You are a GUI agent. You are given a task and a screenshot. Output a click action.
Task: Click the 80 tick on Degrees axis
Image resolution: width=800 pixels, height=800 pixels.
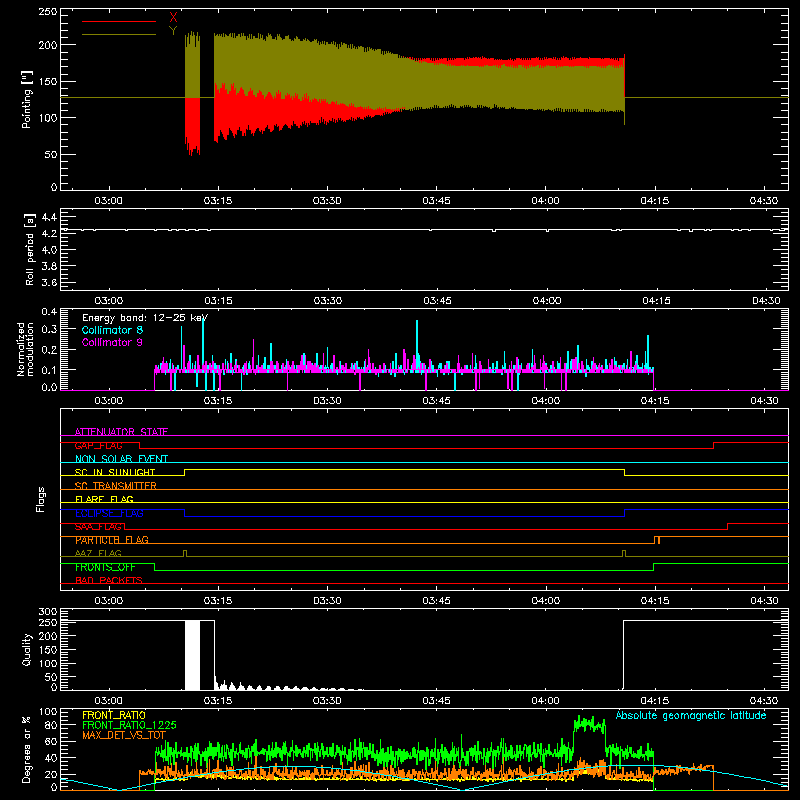pos(51,725)
